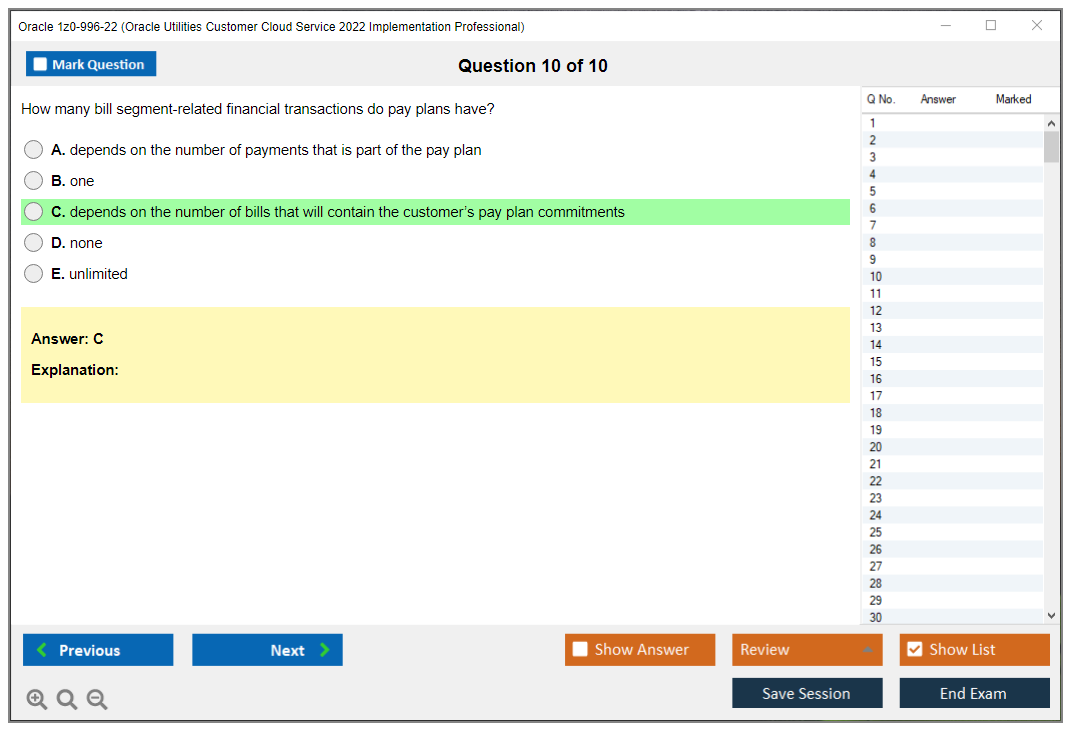
Task: Click the middle magnifier reset-zoom icon
Action: (66, 699)
